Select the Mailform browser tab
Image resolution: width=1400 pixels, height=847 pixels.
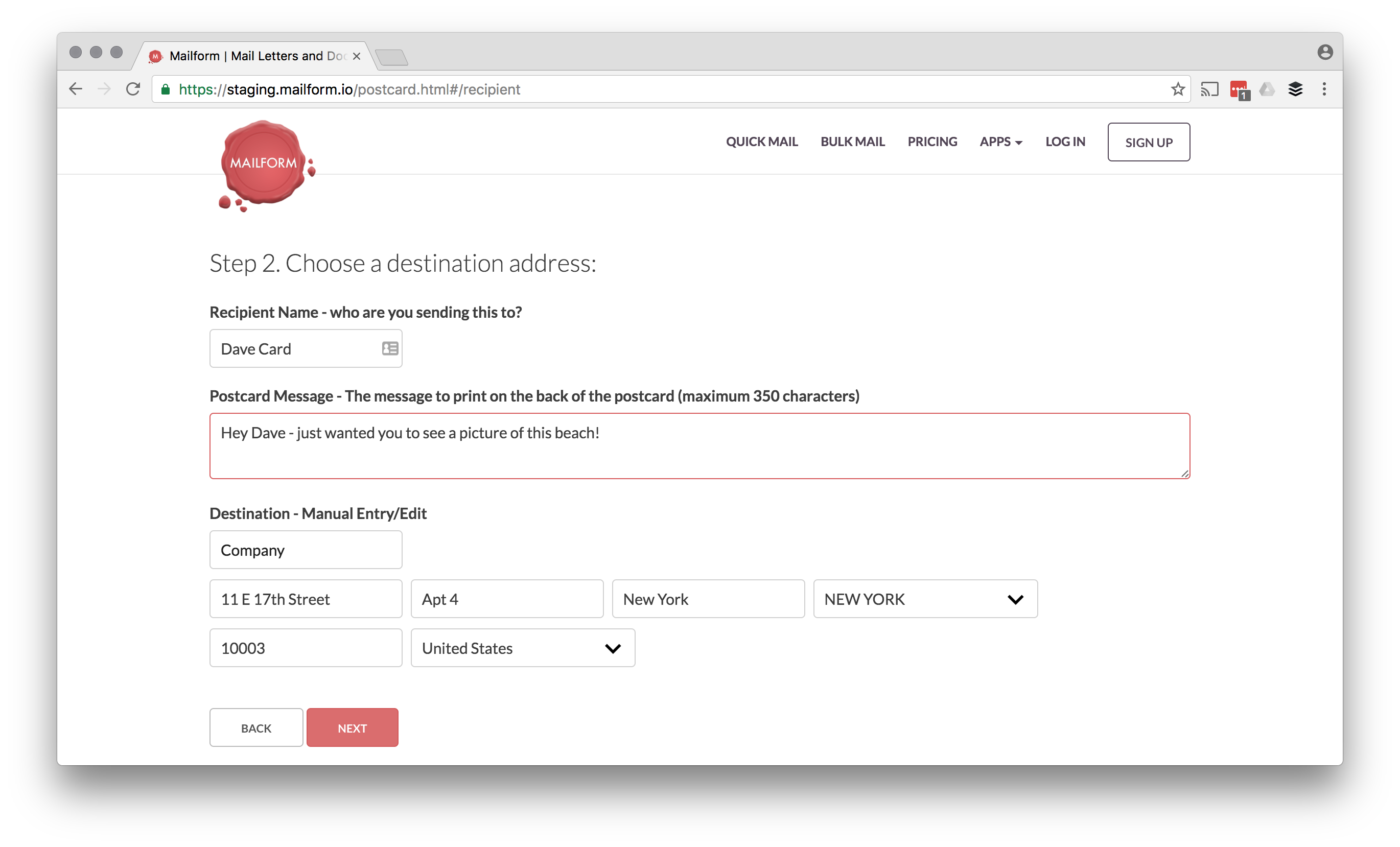tap(250, 56)
